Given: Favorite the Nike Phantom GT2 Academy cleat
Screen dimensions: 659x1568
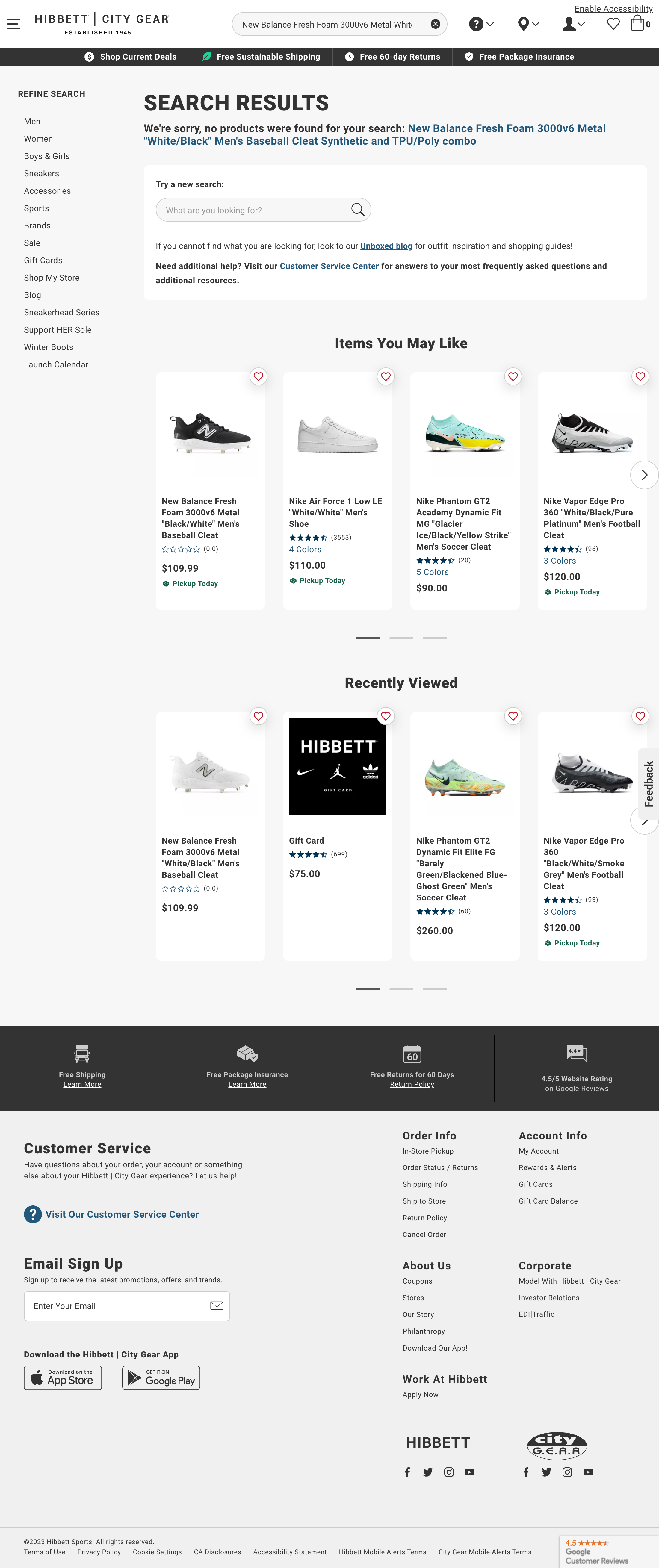Looking at the screenshot, I should click(x=513, y=377).
